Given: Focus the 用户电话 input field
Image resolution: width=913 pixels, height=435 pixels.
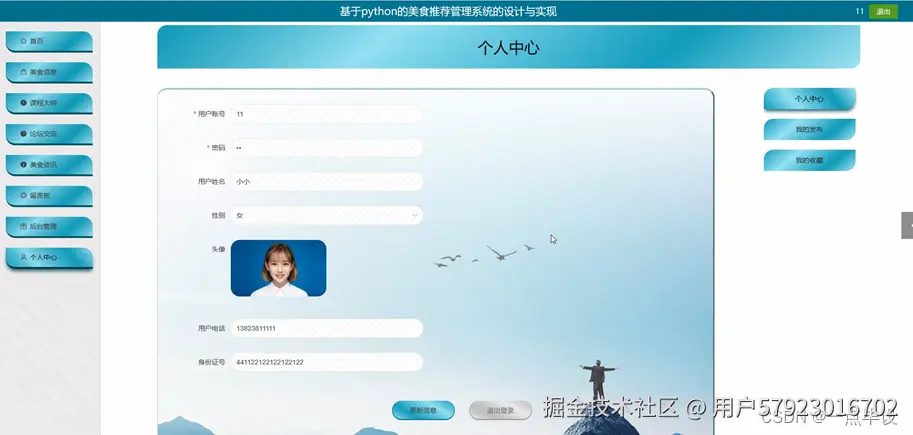Looking at the screenshot, I should tap(327, 328).
